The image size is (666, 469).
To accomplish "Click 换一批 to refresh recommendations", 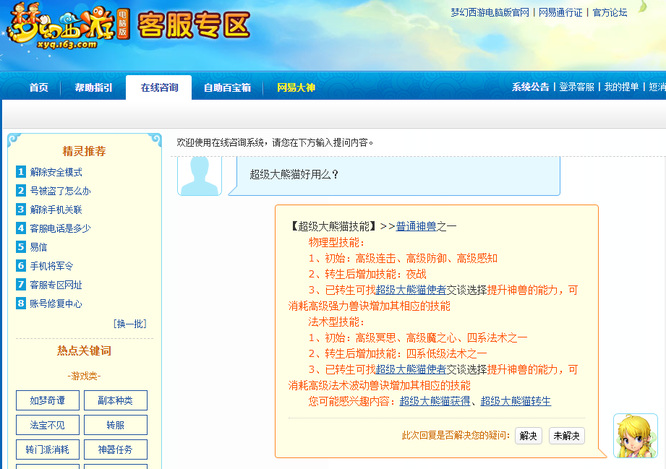I will click(x=130, y=324).
